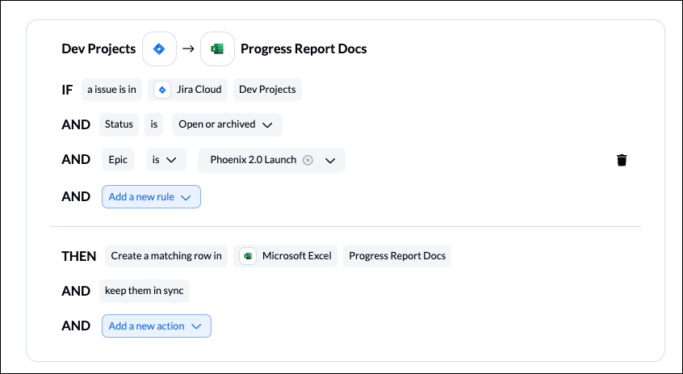Click the 'a issue is in' chip
683x374 pixels.
tap(112, 90)
